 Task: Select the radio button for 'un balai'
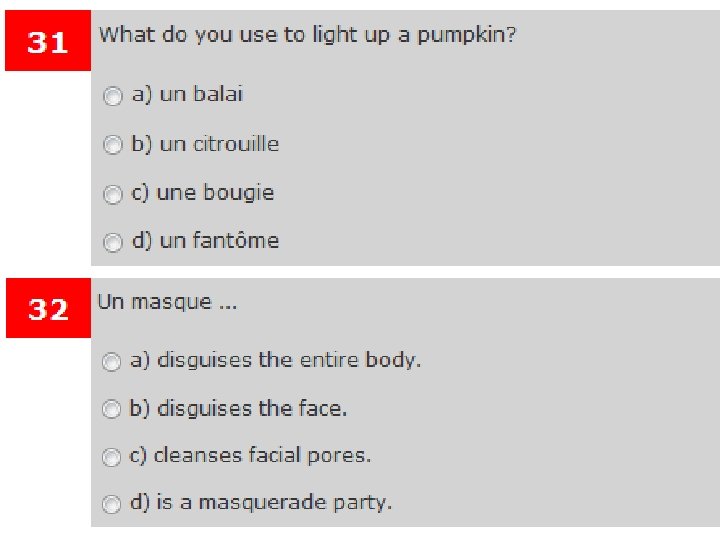(x=112, y=97)
